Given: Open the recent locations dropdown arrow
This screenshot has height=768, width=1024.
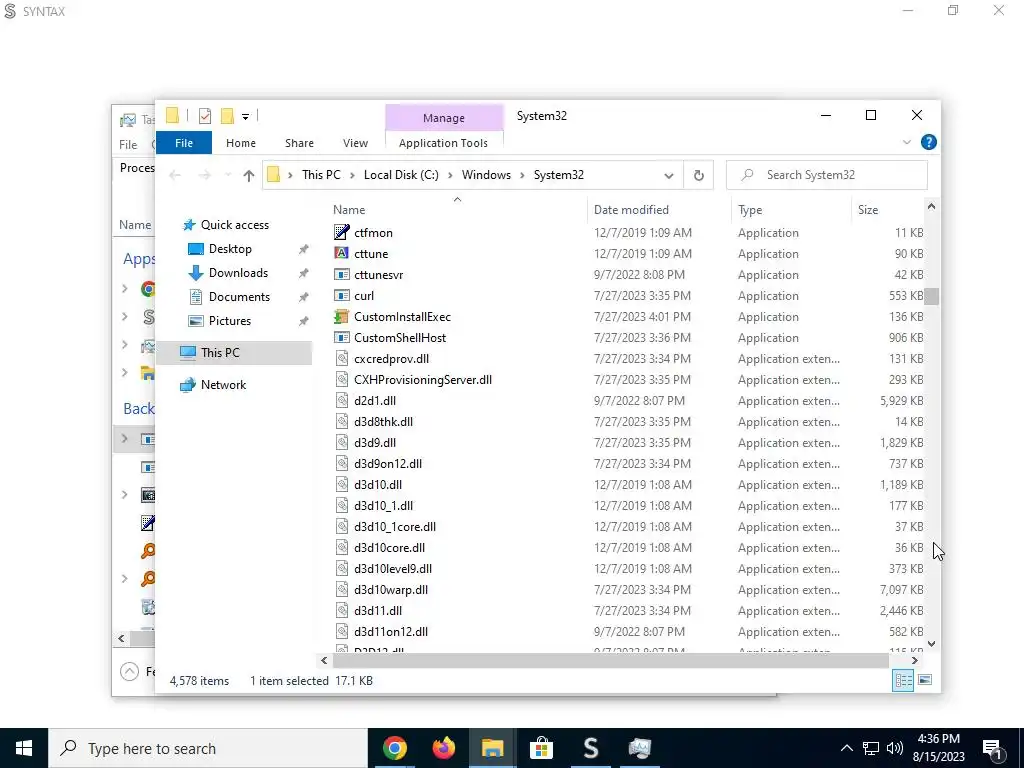Looking at the screenshot, I should 228,175.
